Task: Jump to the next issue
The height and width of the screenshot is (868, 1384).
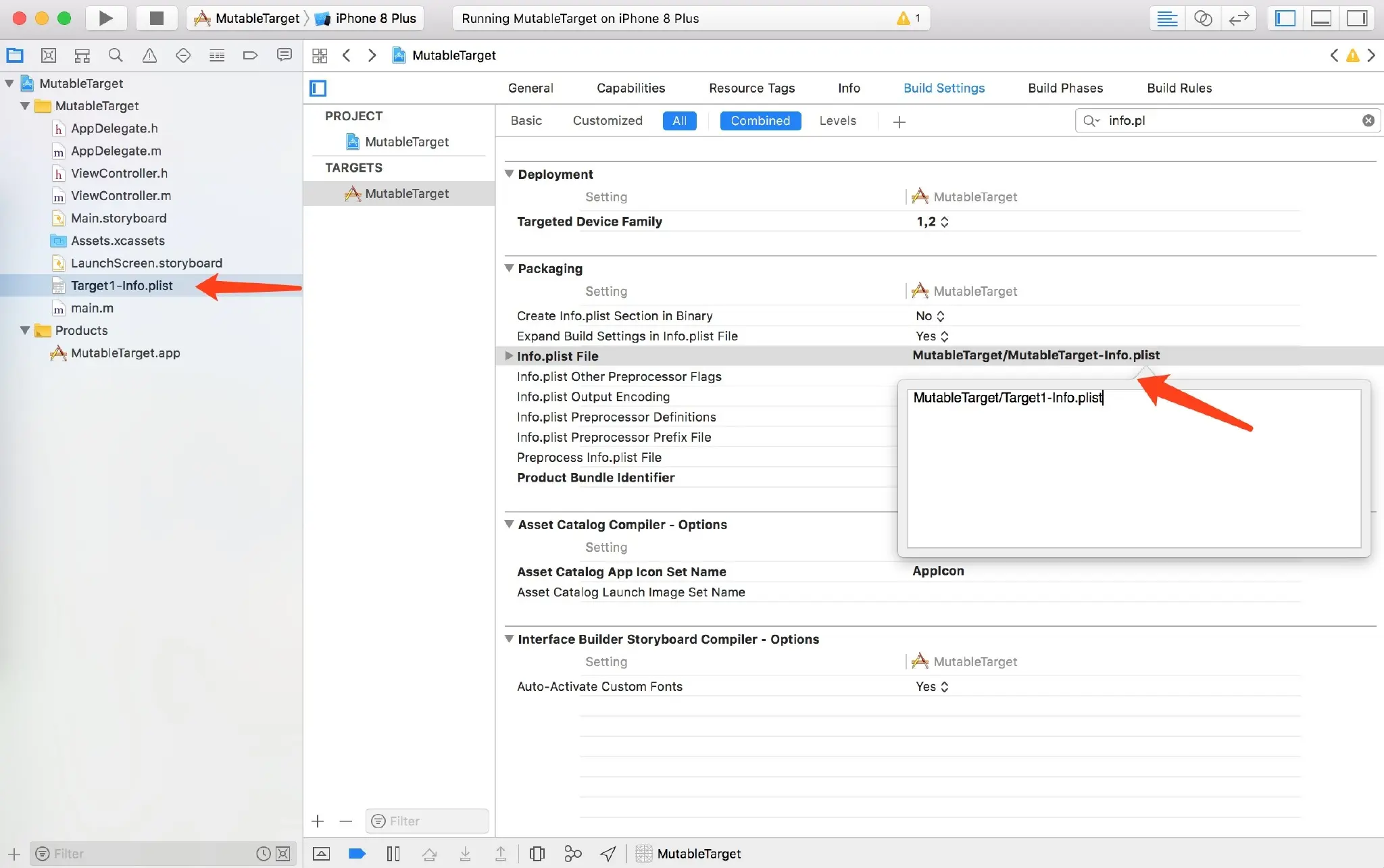Action: click(x=1372, y=55)
